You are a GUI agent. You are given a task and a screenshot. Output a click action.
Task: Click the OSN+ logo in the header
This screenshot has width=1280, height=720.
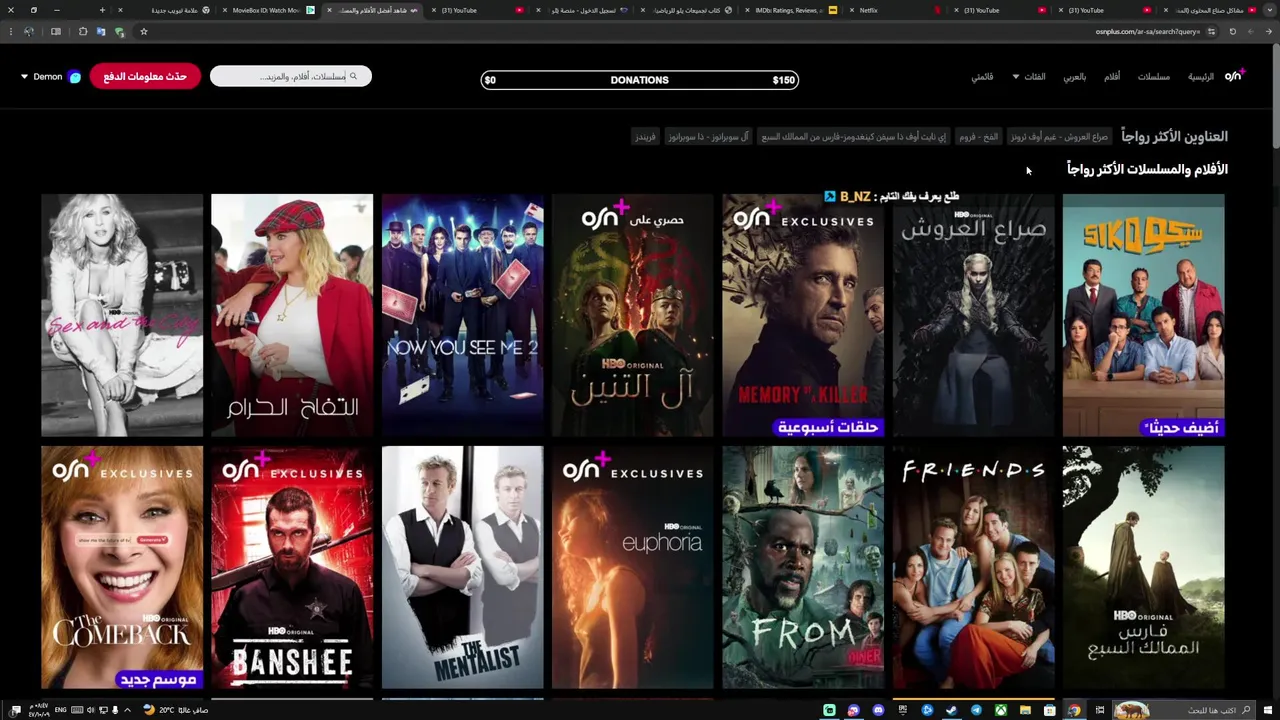(x=1234, y=76)
